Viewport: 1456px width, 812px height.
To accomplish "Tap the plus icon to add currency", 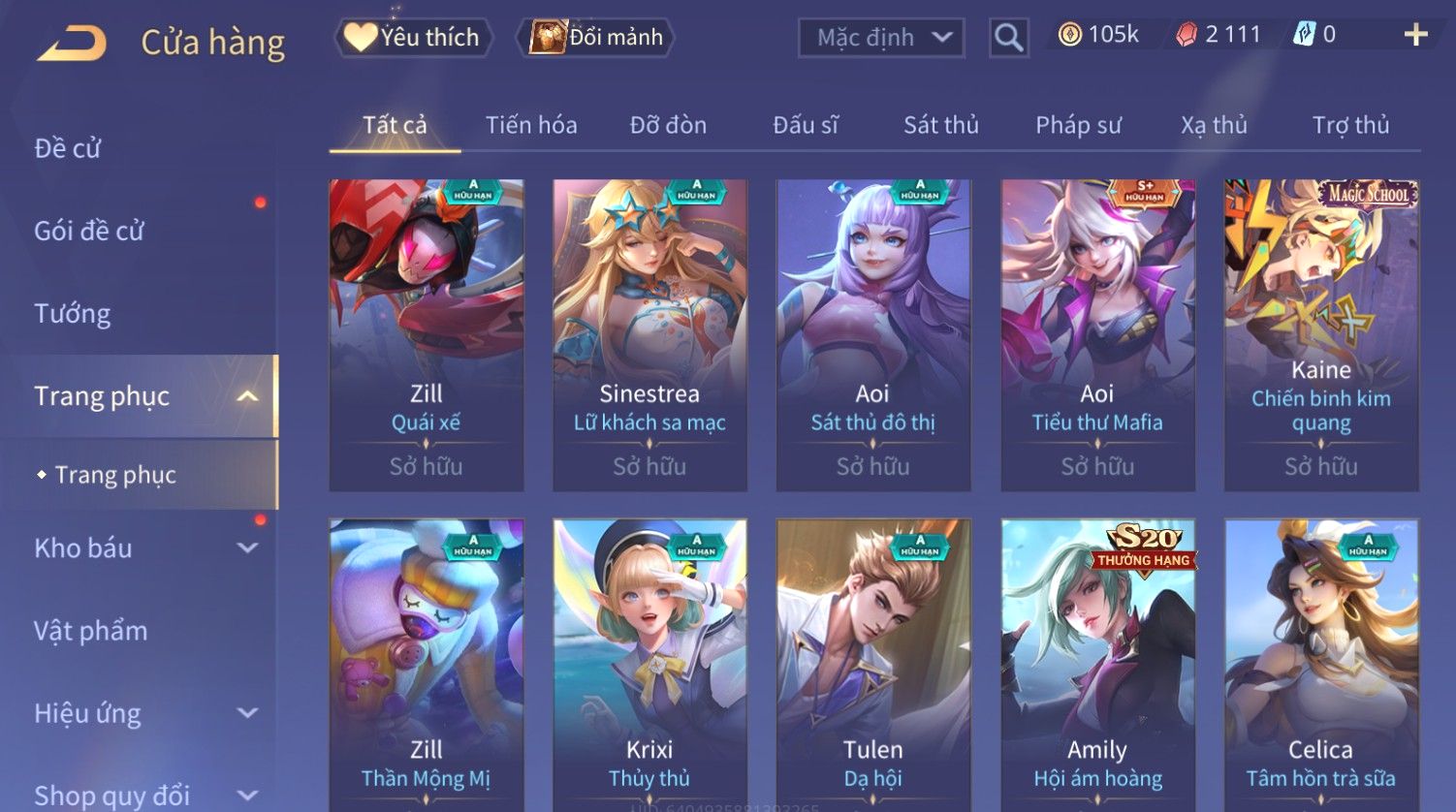I will coord(1415,35).
